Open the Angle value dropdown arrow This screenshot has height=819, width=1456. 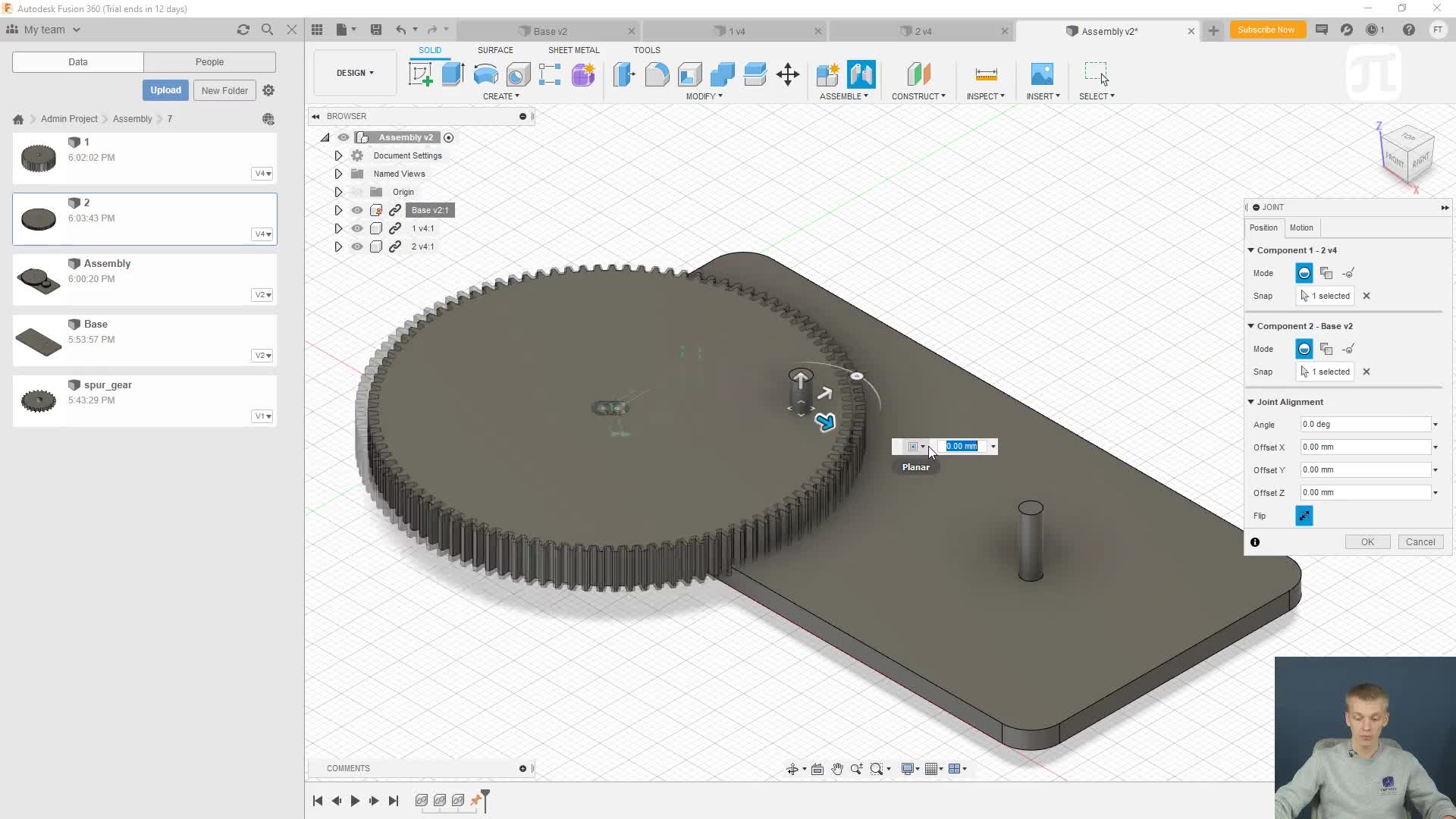(x=1436, y=425)
